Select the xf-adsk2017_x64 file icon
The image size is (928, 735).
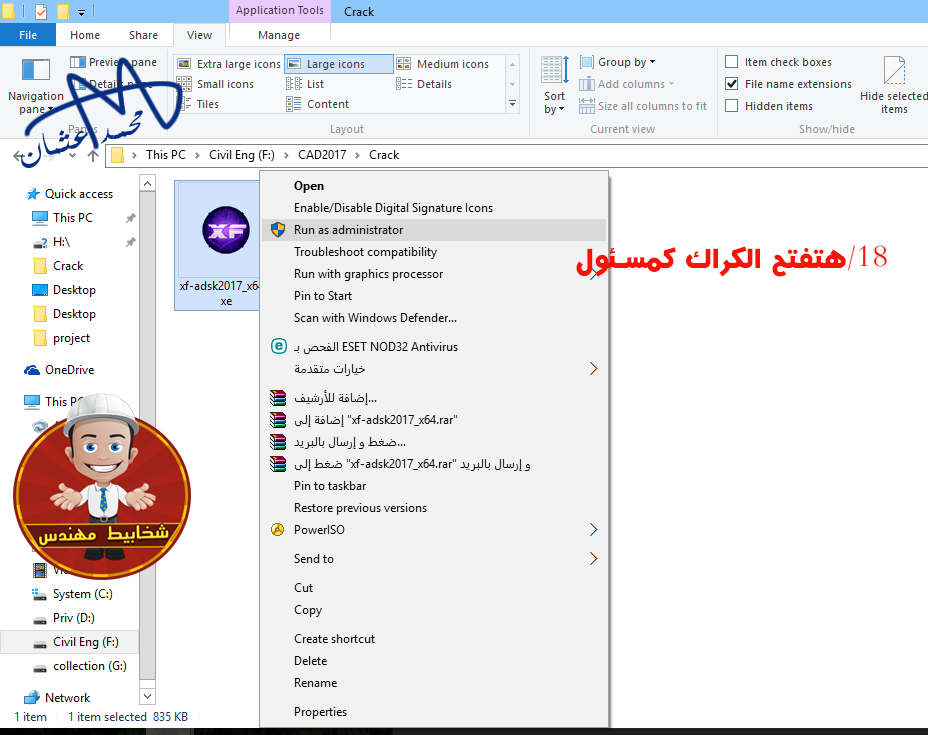point(225,230)
